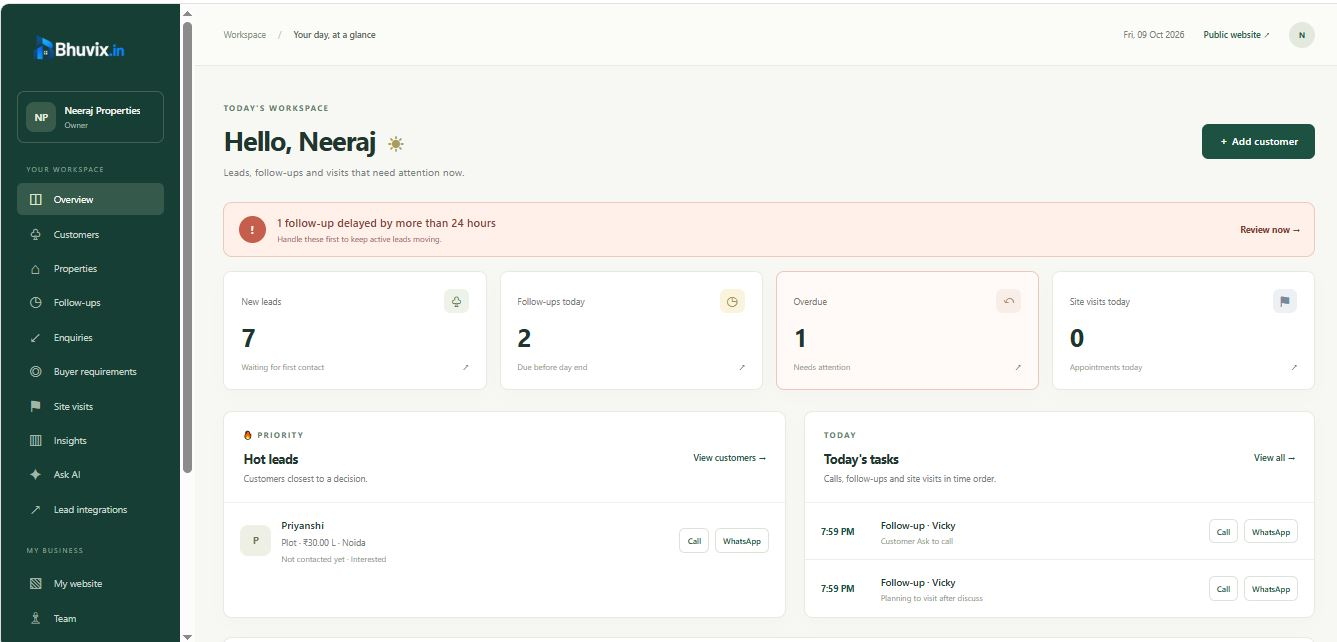
Task: Click the Overdue summary card
Action: click(907, 330)
